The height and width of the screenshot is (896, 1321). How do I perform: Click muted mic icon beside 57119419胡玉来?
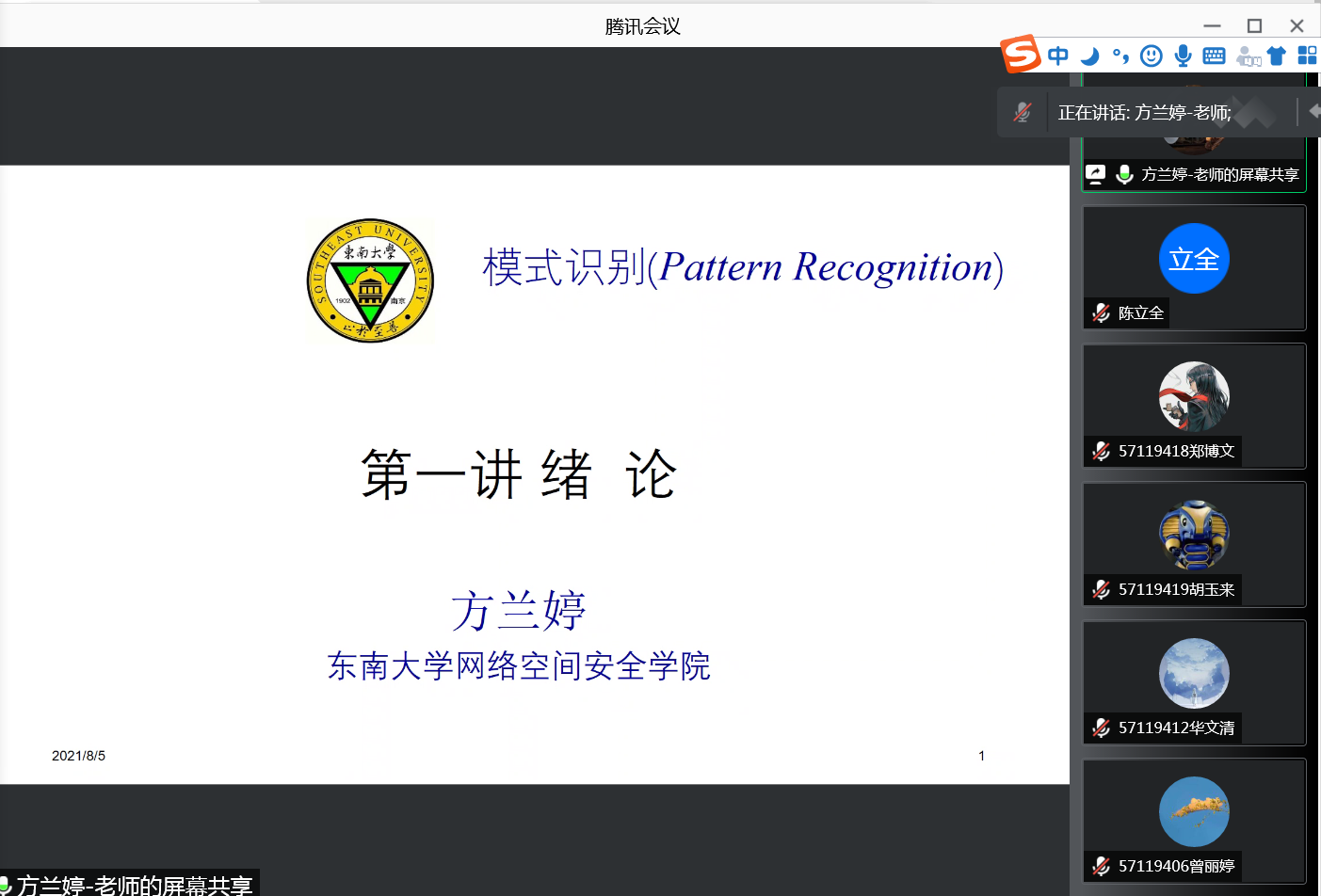[1101, 589]
